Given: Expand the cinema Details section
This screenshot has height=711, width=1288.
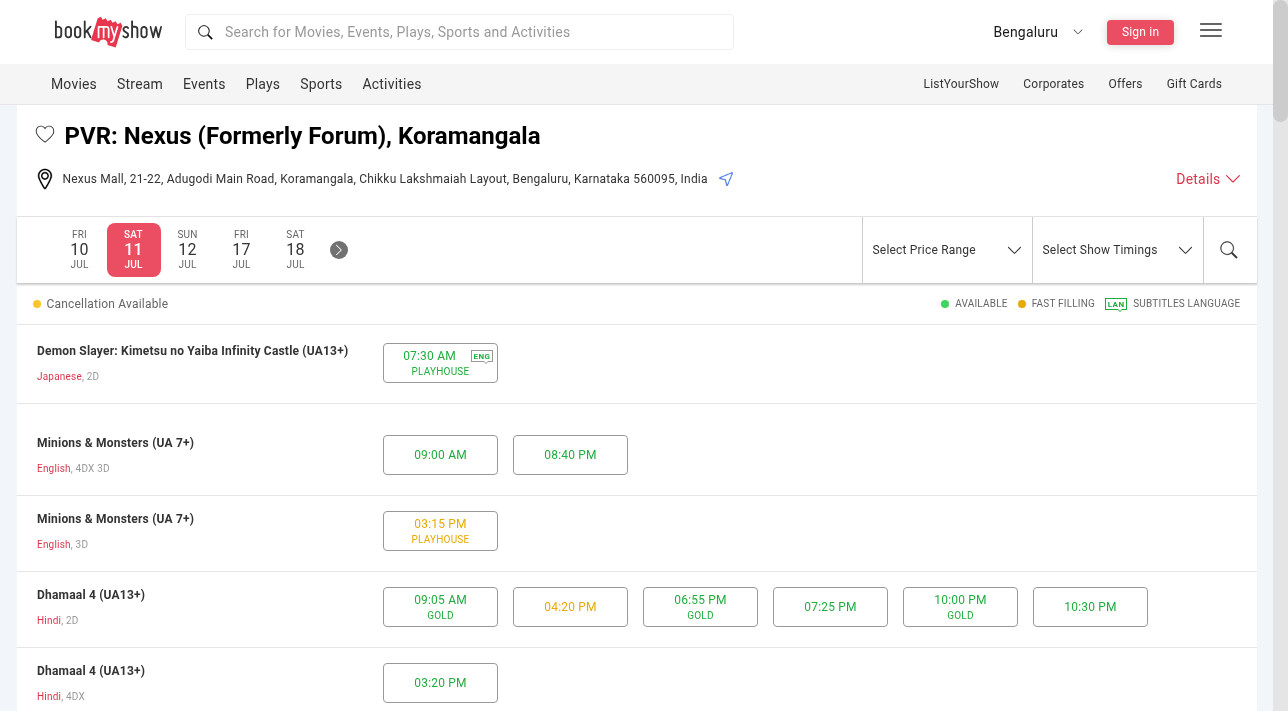Looking at the screenshot, I should point(1208,179).
